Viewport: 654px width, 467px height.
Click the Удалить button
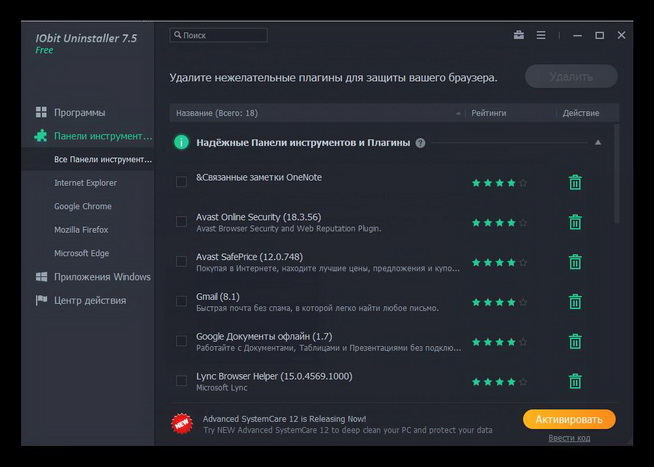click(571, 76)
